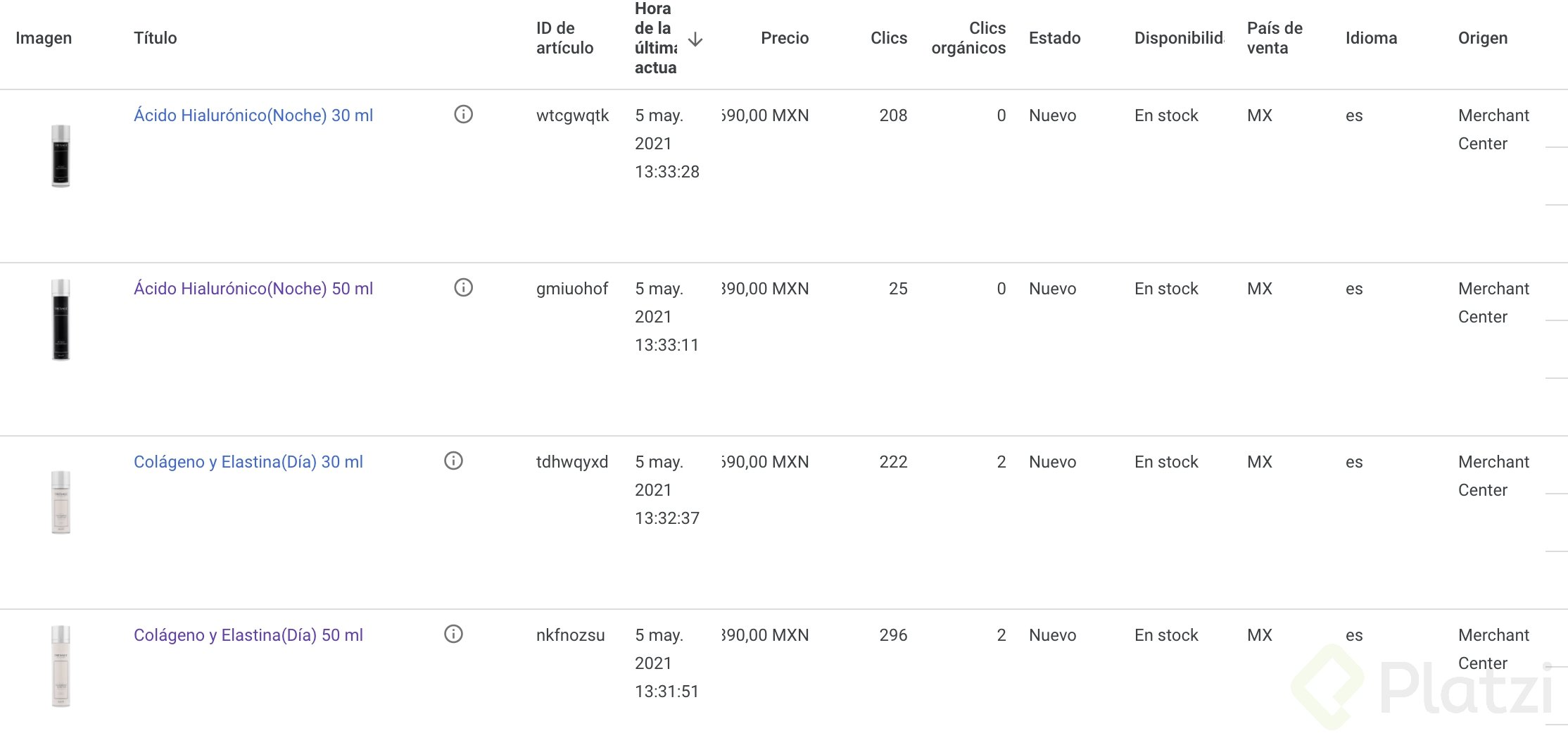The width and height of the screenshot is (1568, 738).
Task: Open Colágeno y Elastina(Día) 50 ml link
Action: click(x=248, y=635)
